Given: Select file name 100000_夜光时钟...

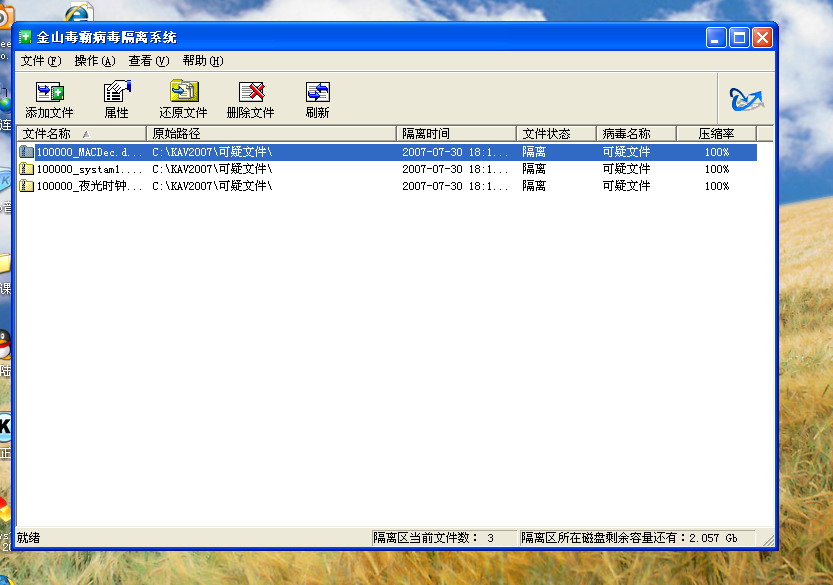Looking at the screenshot, I should point(89,186).
